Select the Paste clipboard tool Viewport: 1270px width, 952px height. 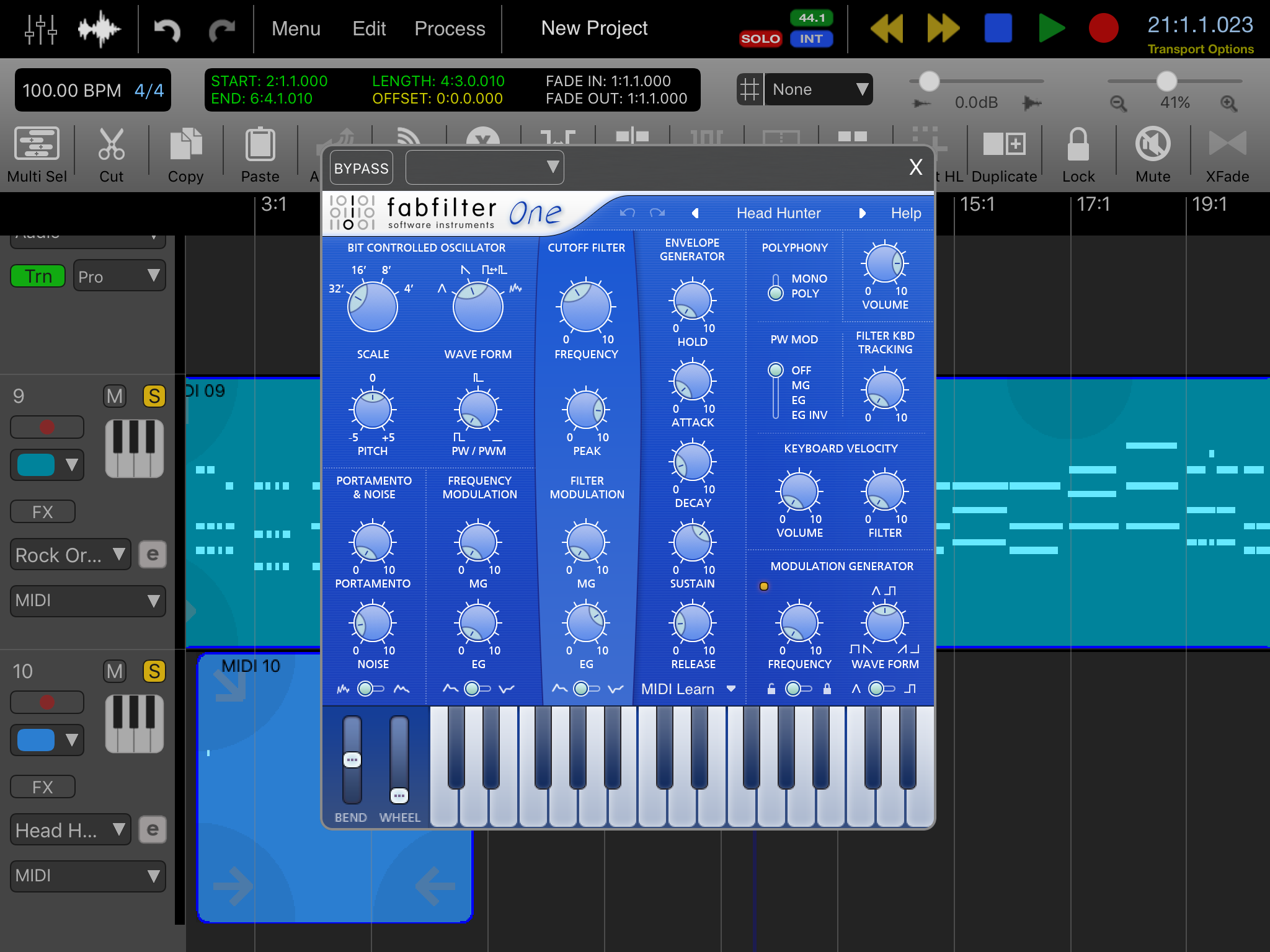(x=260, y=156)
